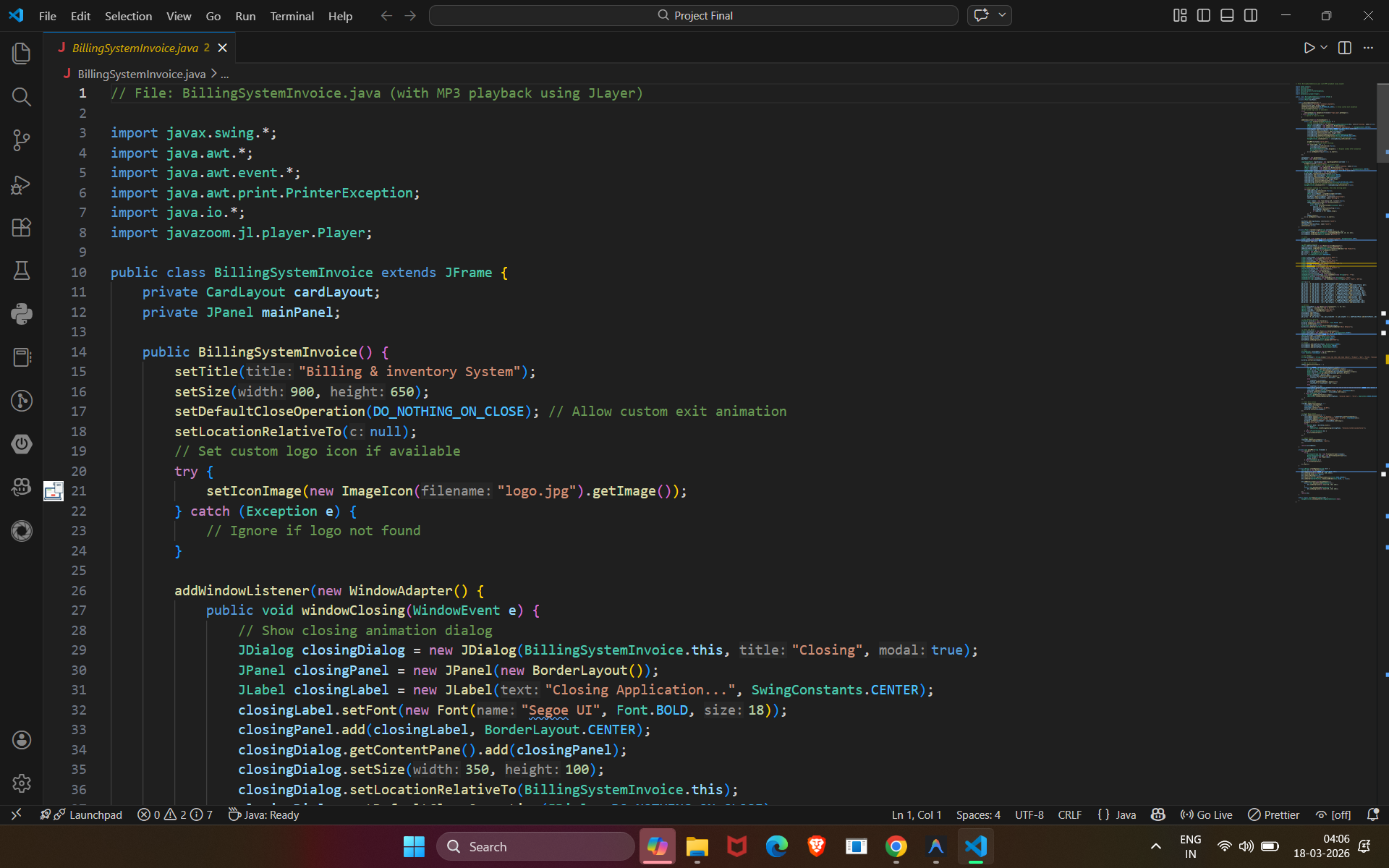Screen dimensions: 1389x868
Task: Click Go Live in status bar
Action: click(x=1206, y=814)
